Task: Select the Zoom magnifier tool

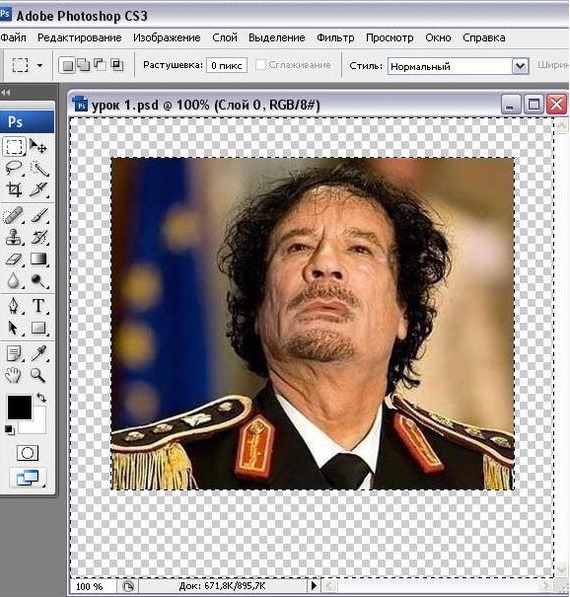Action: (39, 375)
